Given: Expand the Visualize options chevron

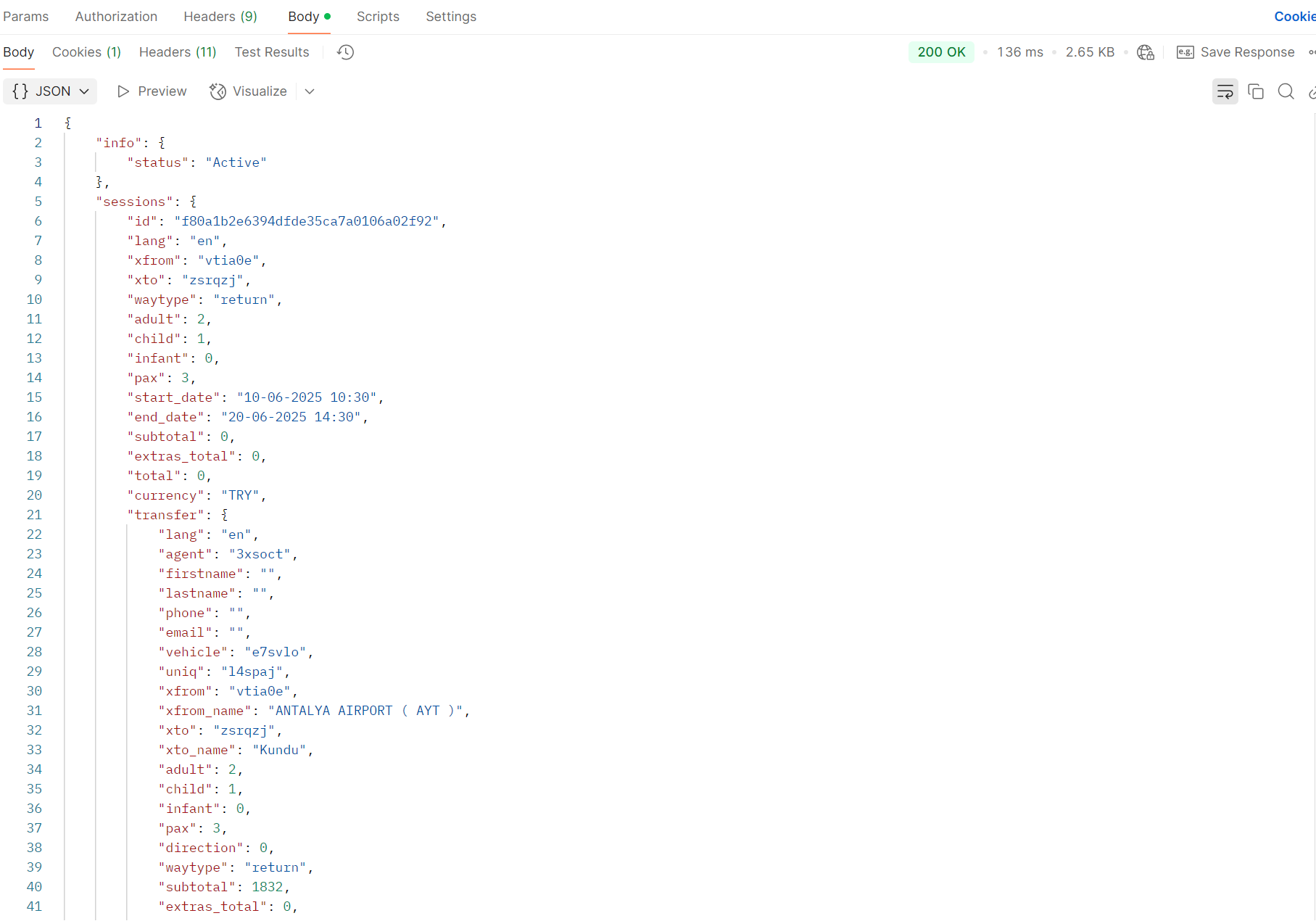Looking at the screenshot, I should point(310,91).
